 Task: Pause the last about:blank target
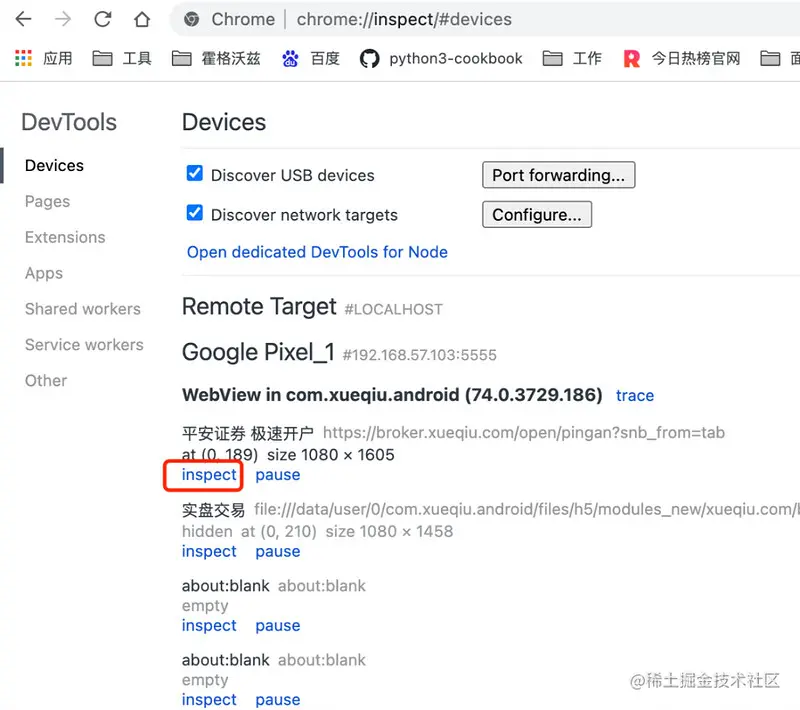[x=278, y=700]
